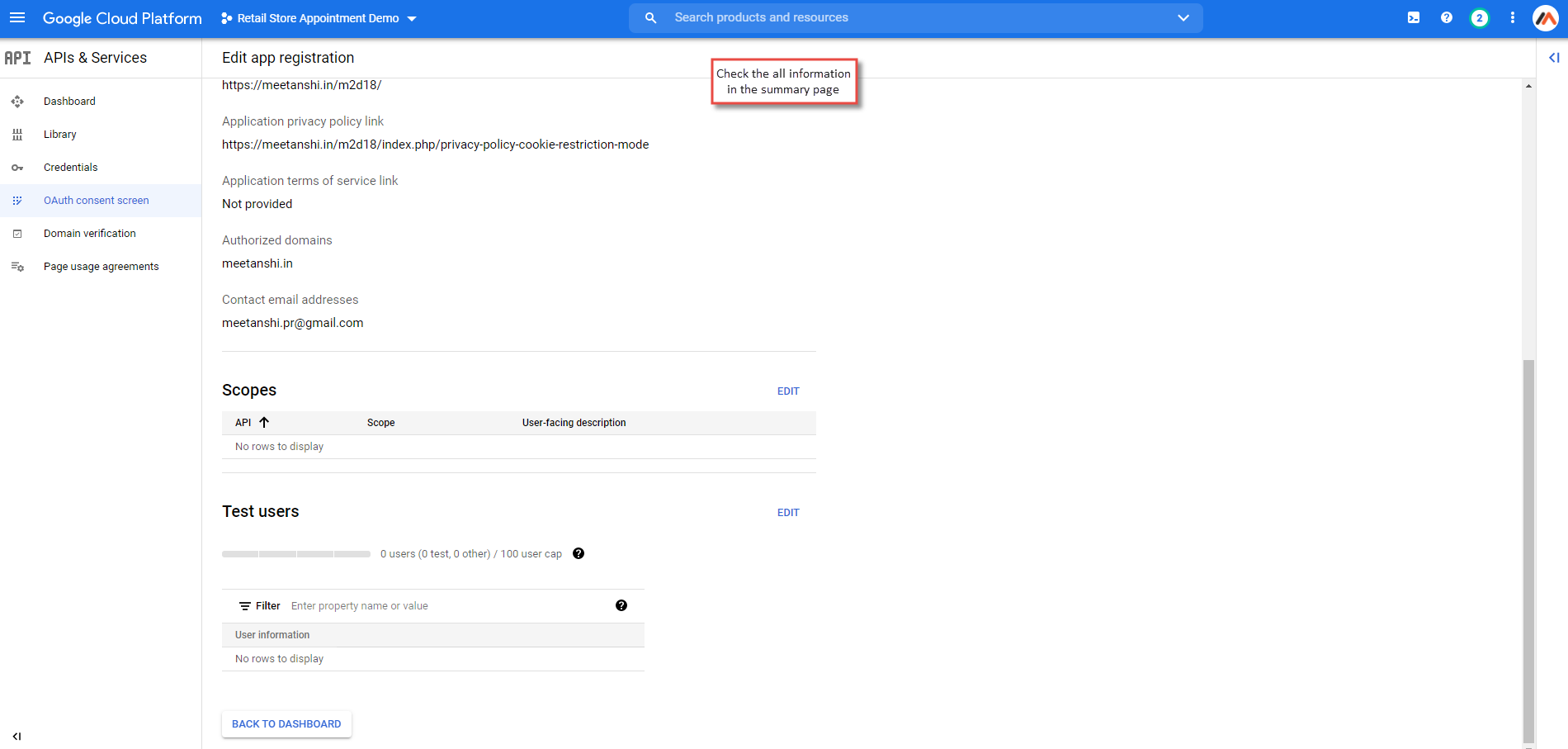Viewport: 1568px width, 749px height.
Task: Select the meetanshi.in authorized domain text
Action: [x=257, y=263]
